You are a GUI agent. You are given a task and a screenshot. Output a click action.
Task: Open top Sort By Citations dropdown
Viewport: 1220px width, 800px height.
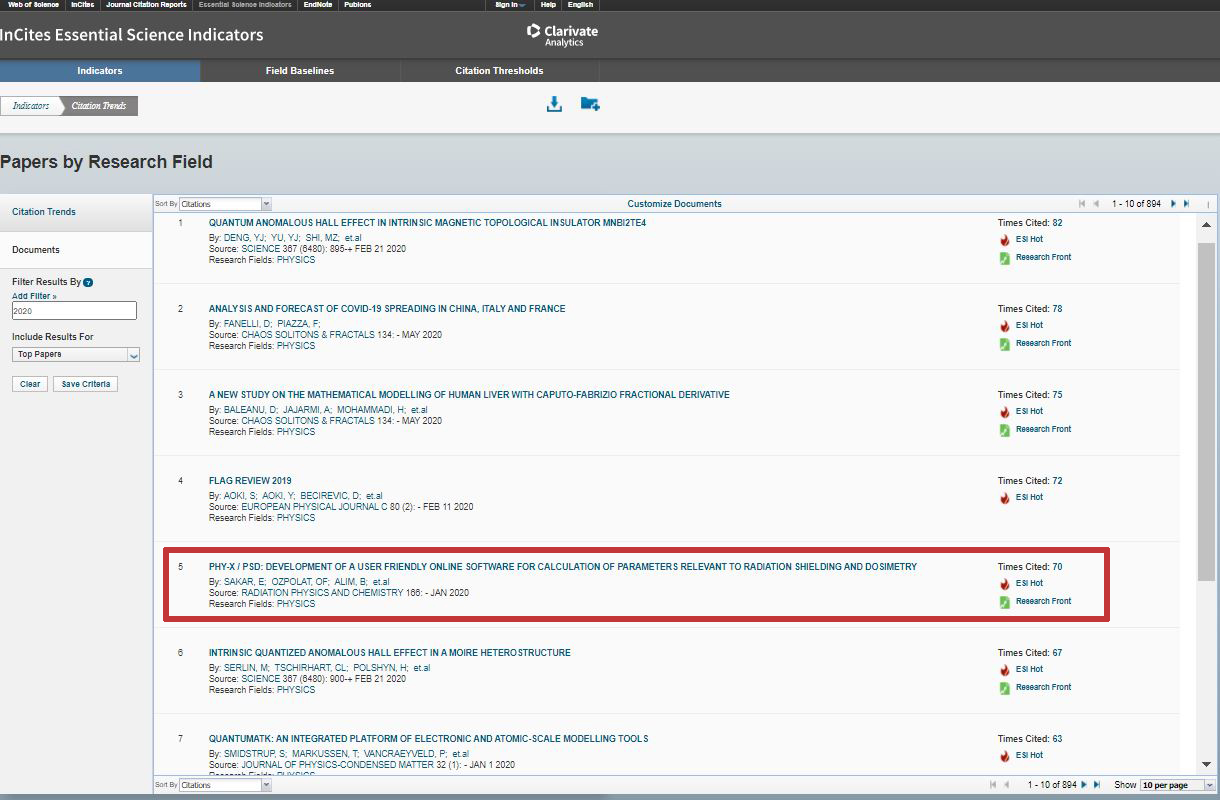pyautogui.click(x=225, y=204)
